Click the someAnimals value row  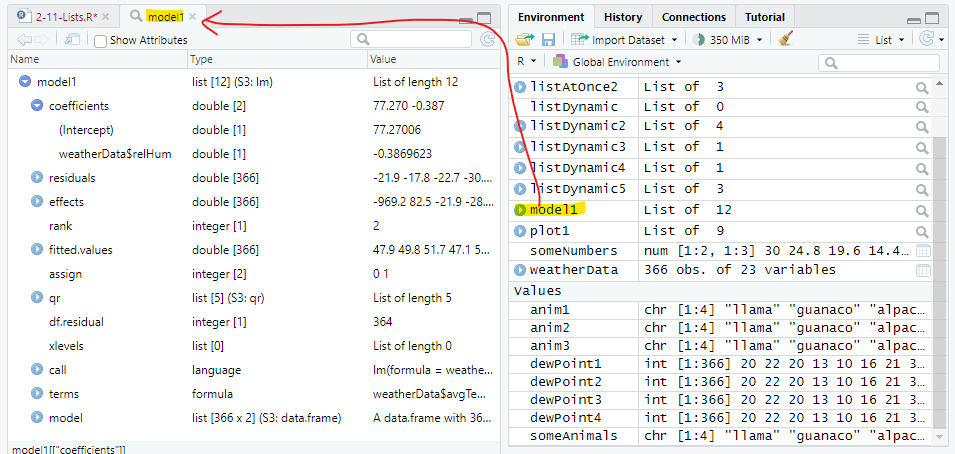pos(722,436)
